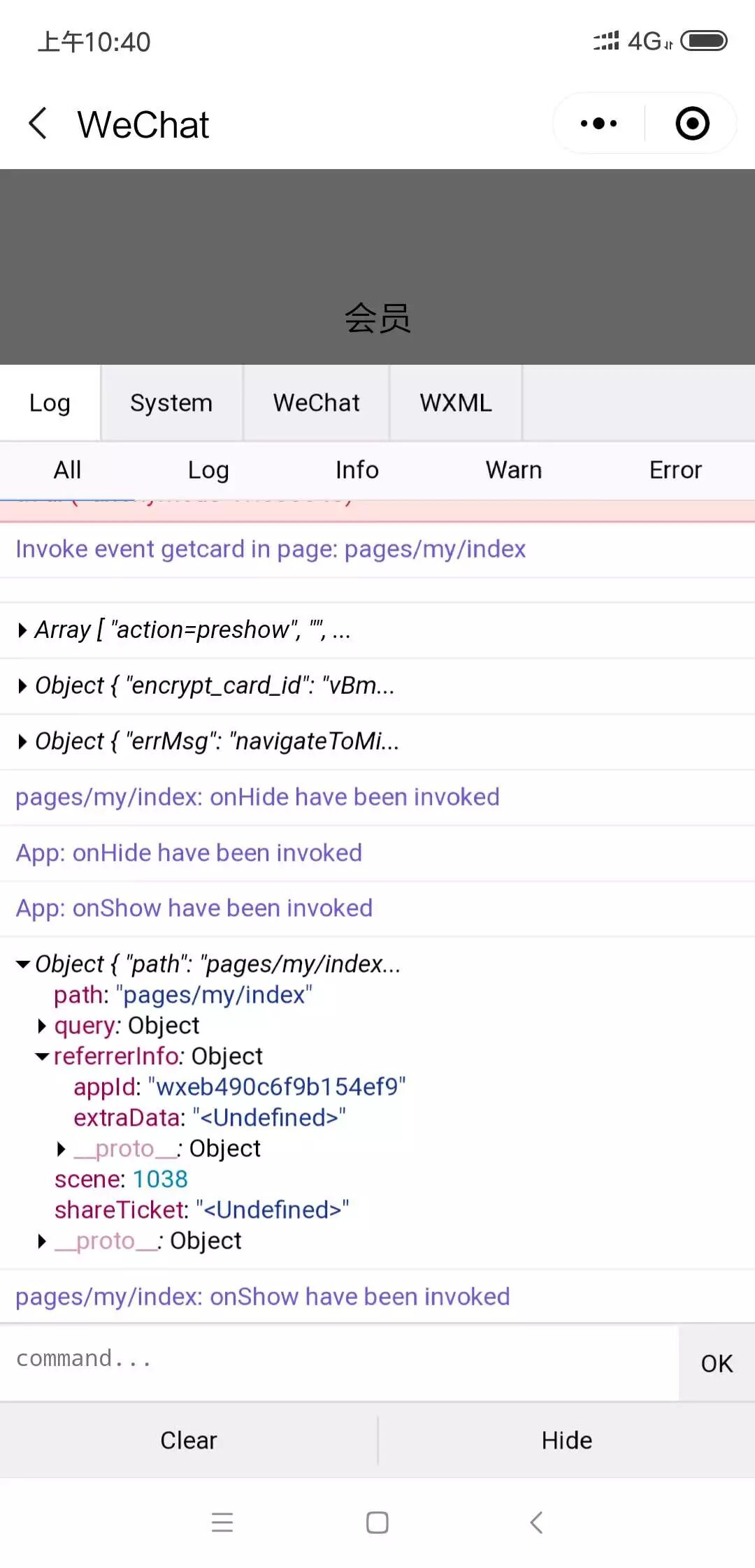Tap the circular close mini-program icon

(x=692, y=124)
